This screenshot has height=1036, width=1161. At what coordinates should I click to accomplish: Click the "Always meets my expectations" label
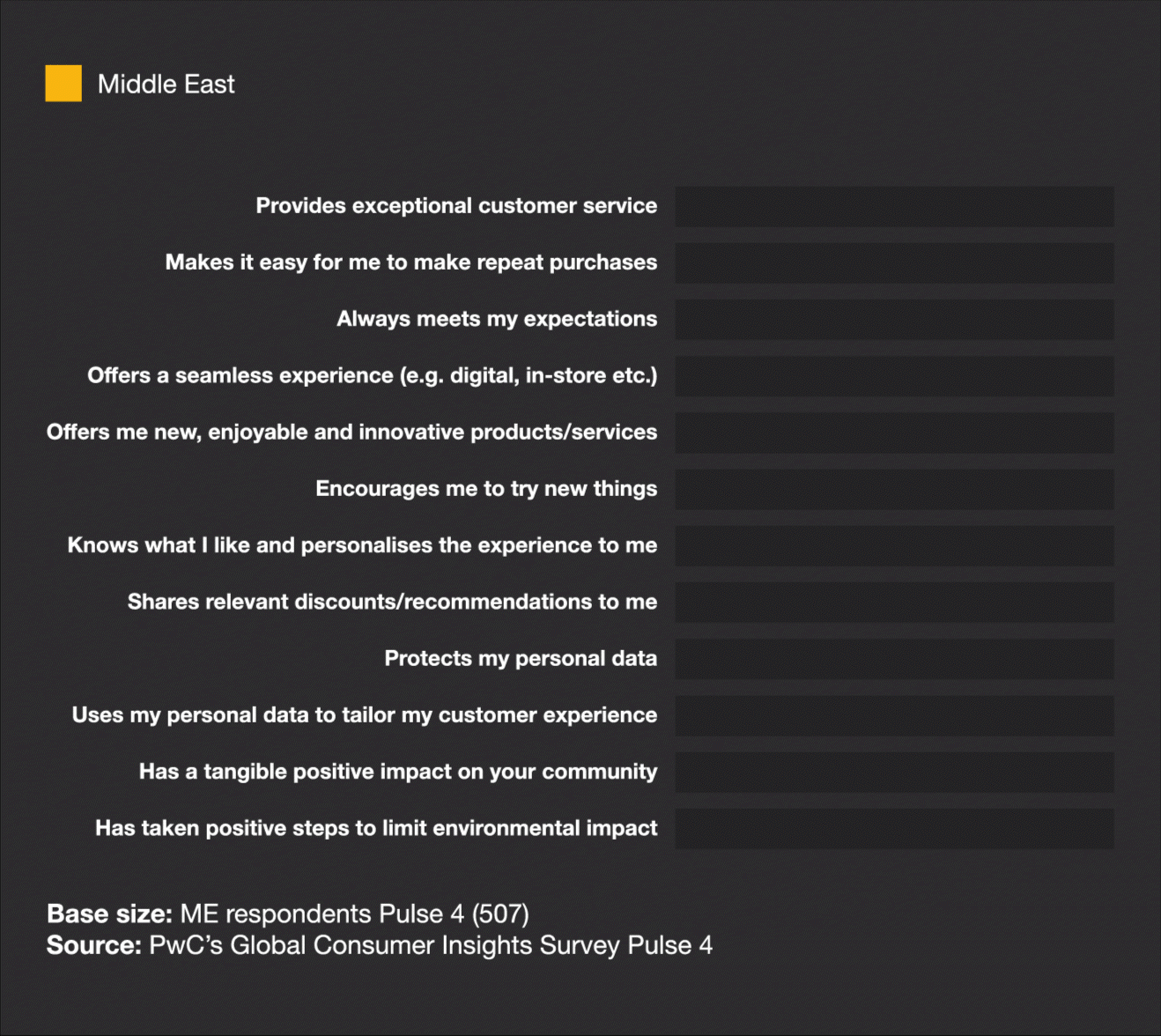click(x=497, y=319)
